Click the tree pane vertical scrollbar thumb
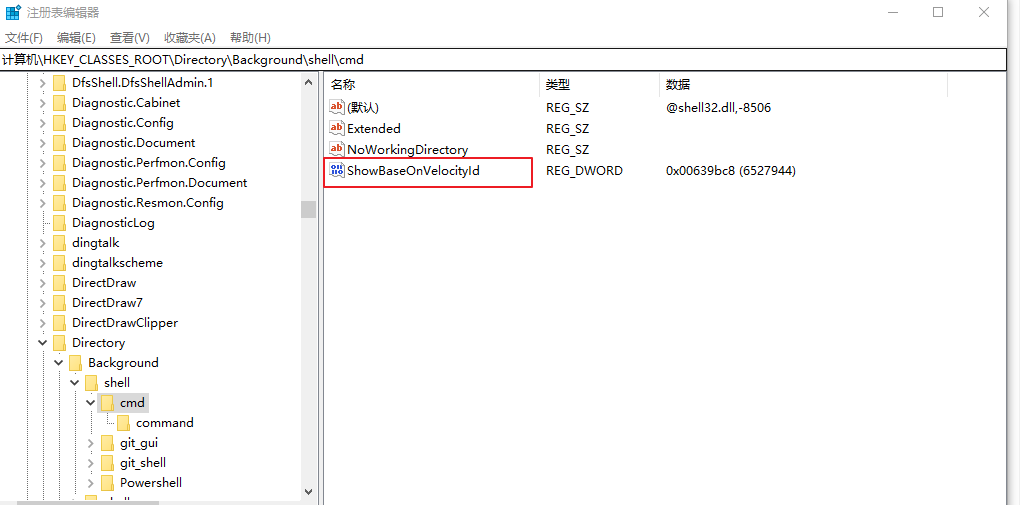Screen dimensions: 1020x505 coord(308,209)
